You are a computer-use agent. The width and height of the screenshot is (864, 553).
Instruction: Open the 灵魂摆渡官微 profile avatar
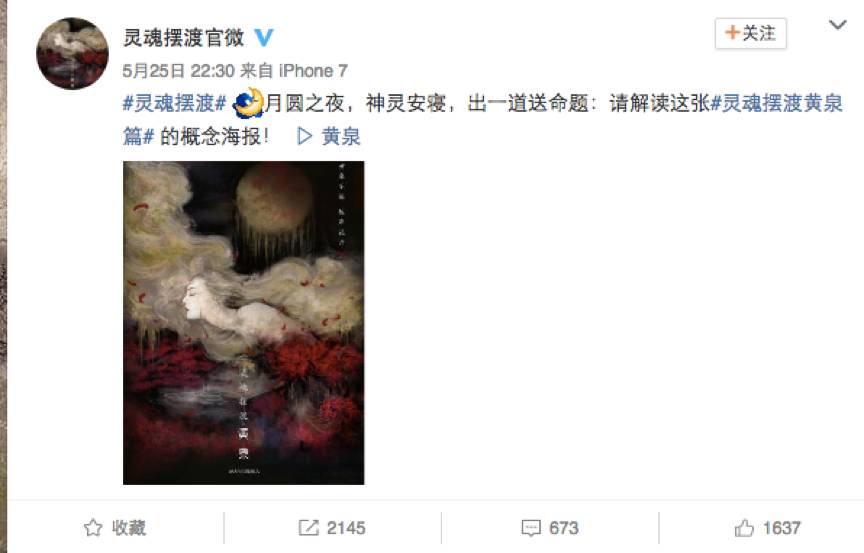coord(72,53)
